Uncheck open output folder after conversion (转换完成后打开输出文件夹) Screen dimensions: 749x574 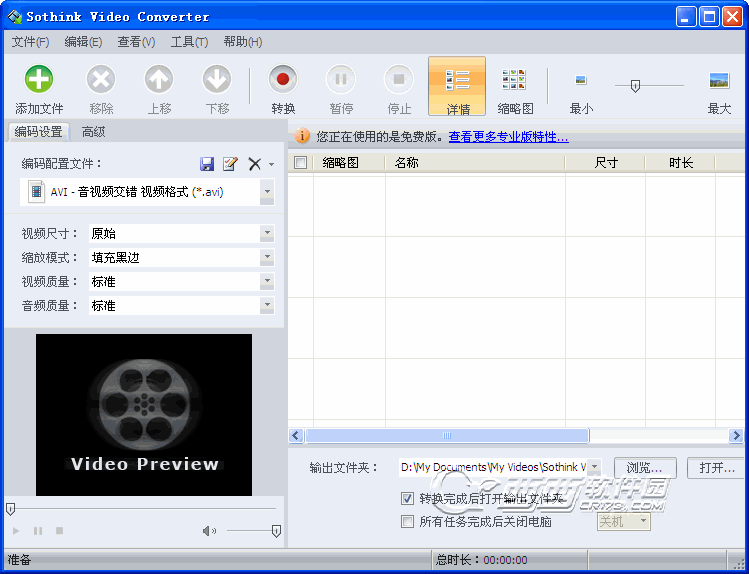[407, 499]
